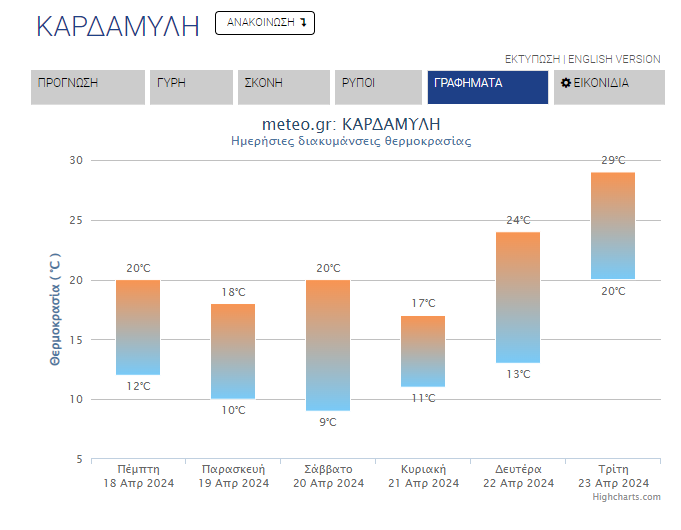Switch to ENGLISH VERSION link
Screen dimensions: 681x530
click(614, 59)
